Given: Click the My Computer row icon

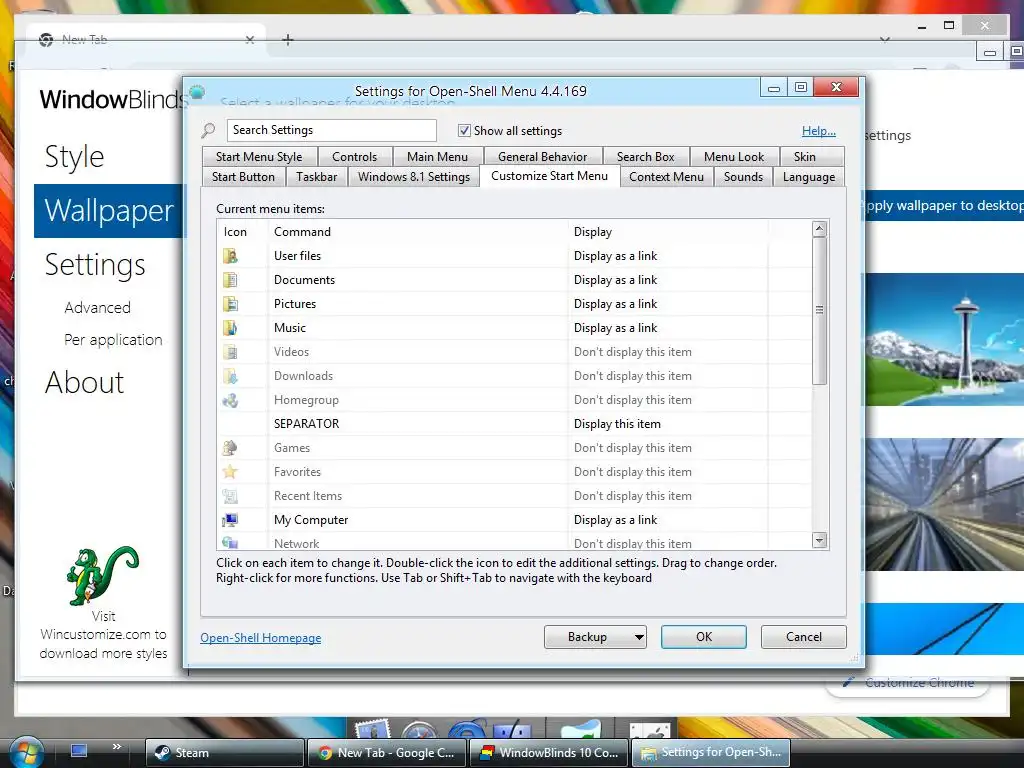Looking at the screenshot, I should tap(230, 520).
